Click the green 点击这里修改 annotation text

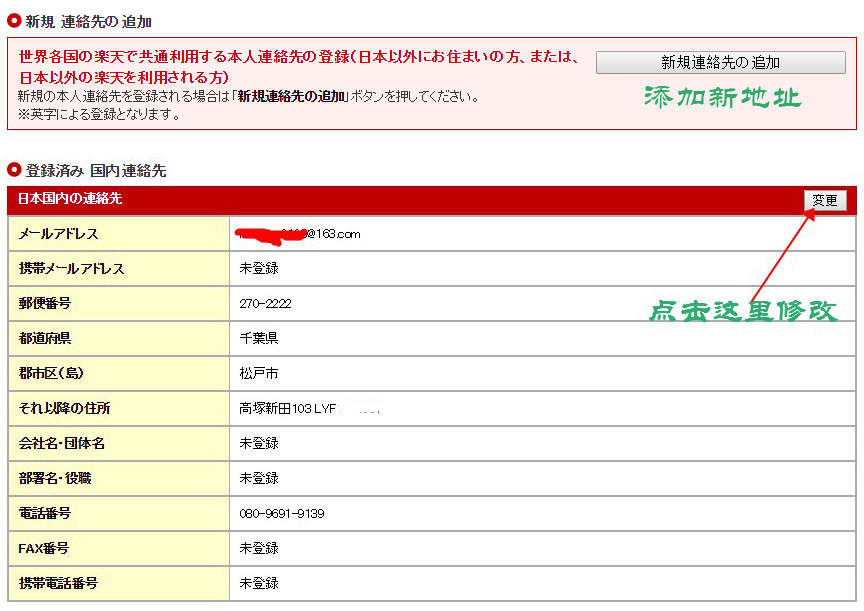click(x=741, y=311)
